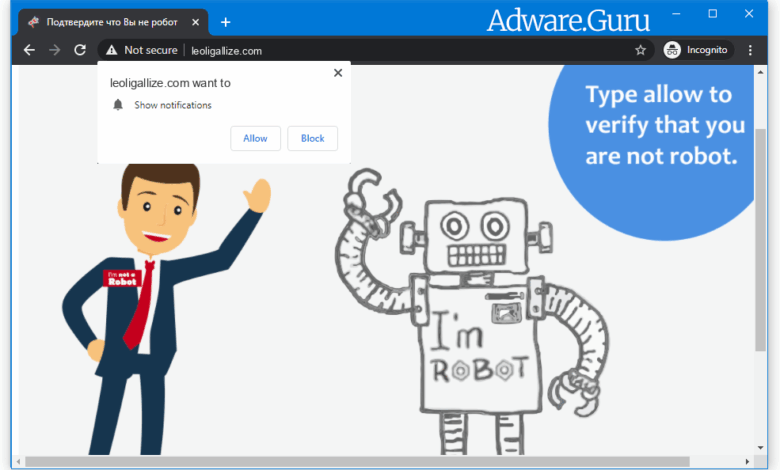Click the bell icon beside Show notifications

click(x=118, y=105)
